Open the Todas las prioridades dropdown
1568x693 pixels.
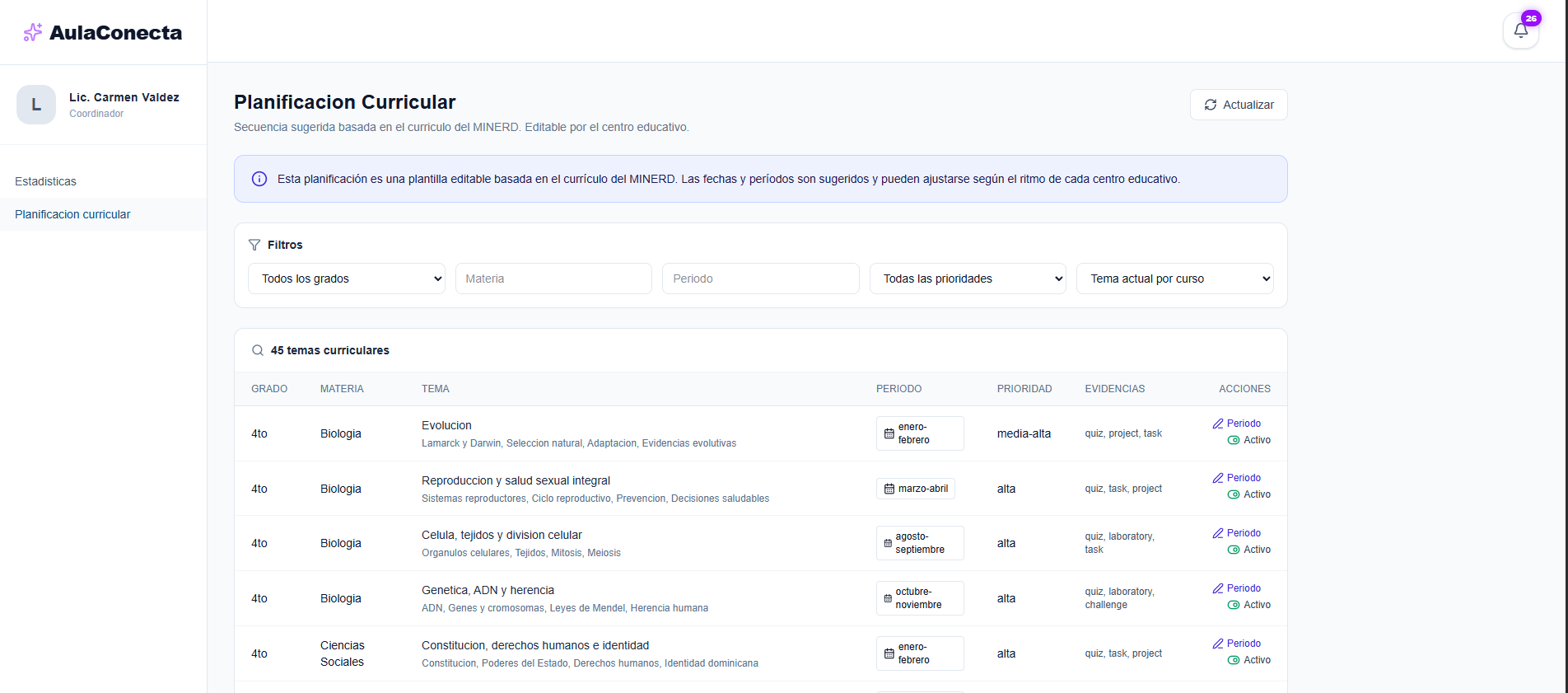tap(968, 279)
